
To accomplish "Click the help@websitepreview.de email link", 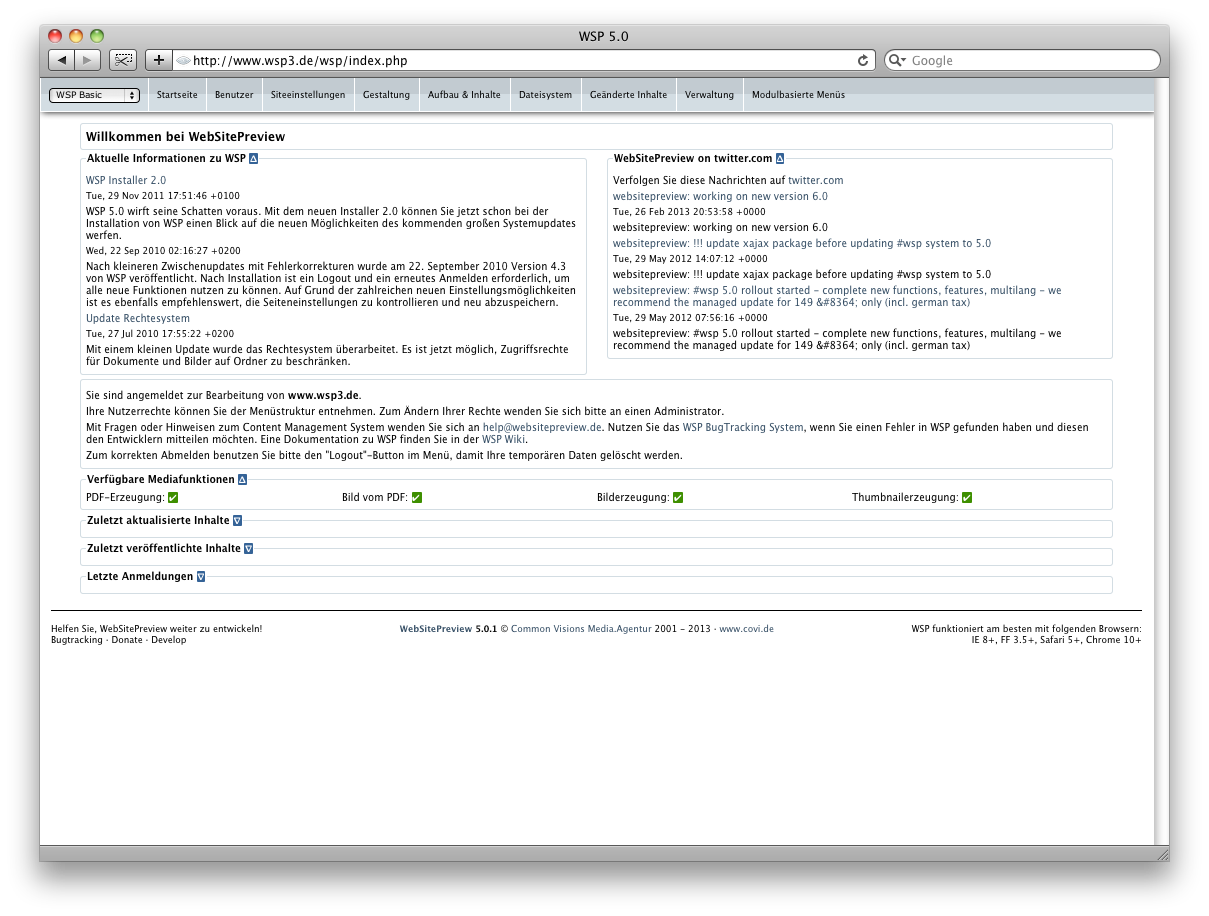I will pos(542,427).
